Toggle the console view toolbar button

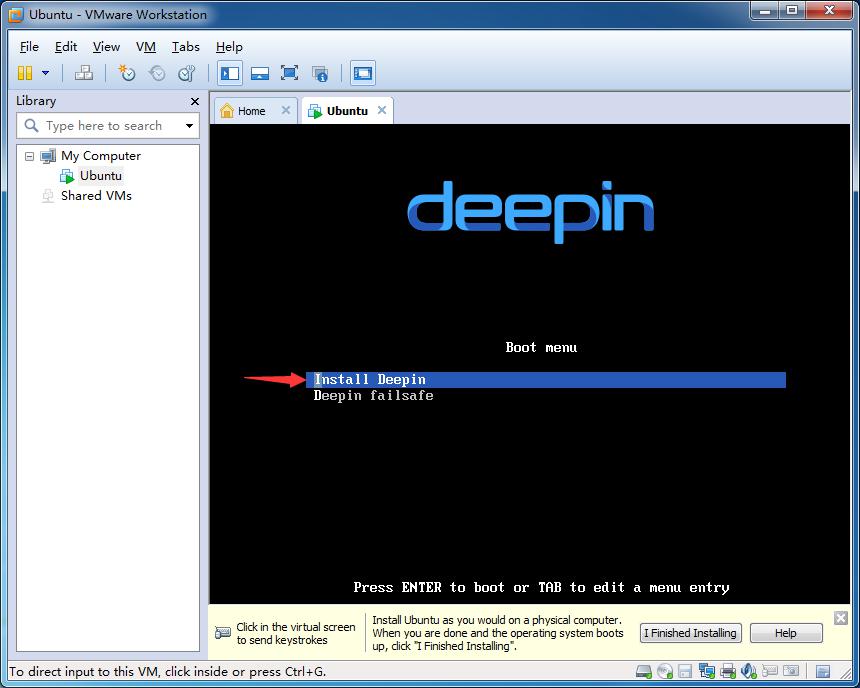point(363,73)
